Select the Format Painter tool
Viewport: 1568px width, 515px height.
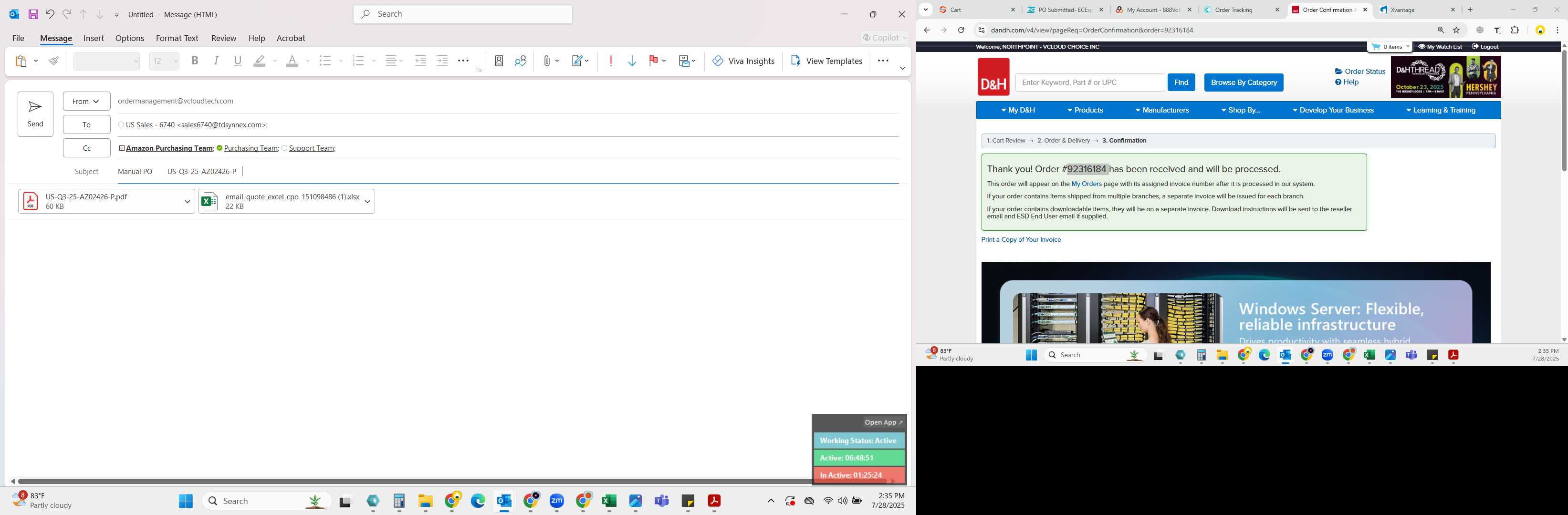tap(54, 61)
